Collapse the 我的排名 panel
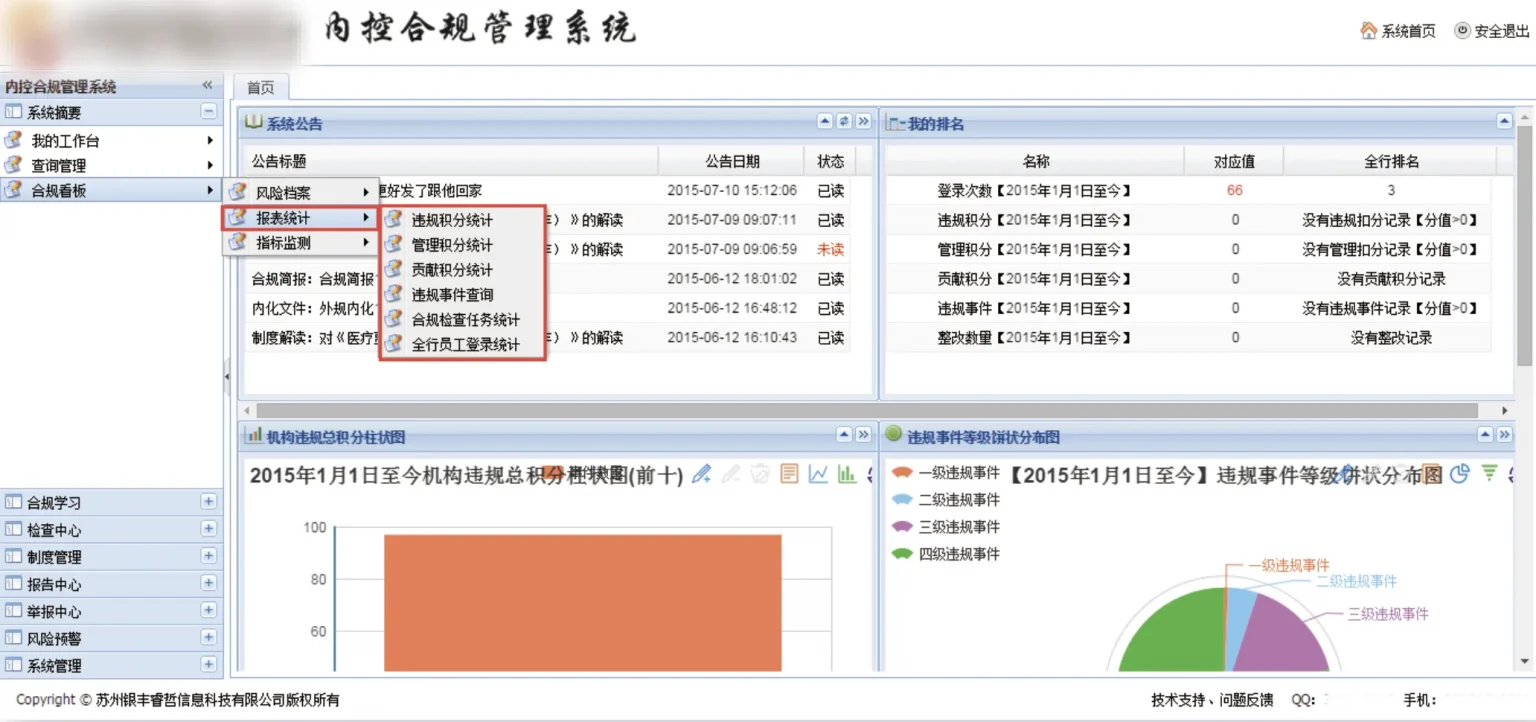The height and width of the screenshot is (722, 1536). click(1504, 122)
